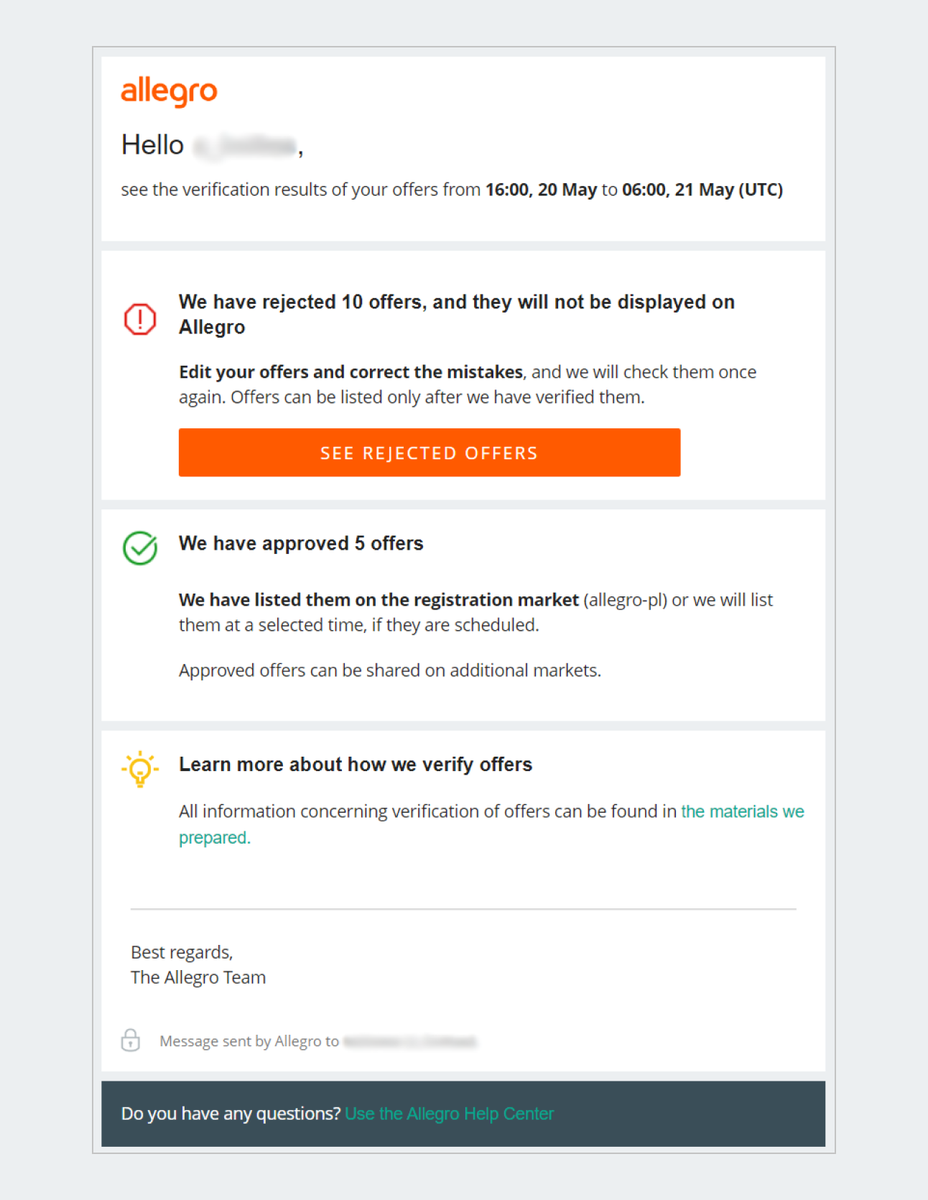Click the 'Learn more about how we verify offers' heading
This screenshot has width=928, height=1200.
pyautogui.click(x=355, y=765)
